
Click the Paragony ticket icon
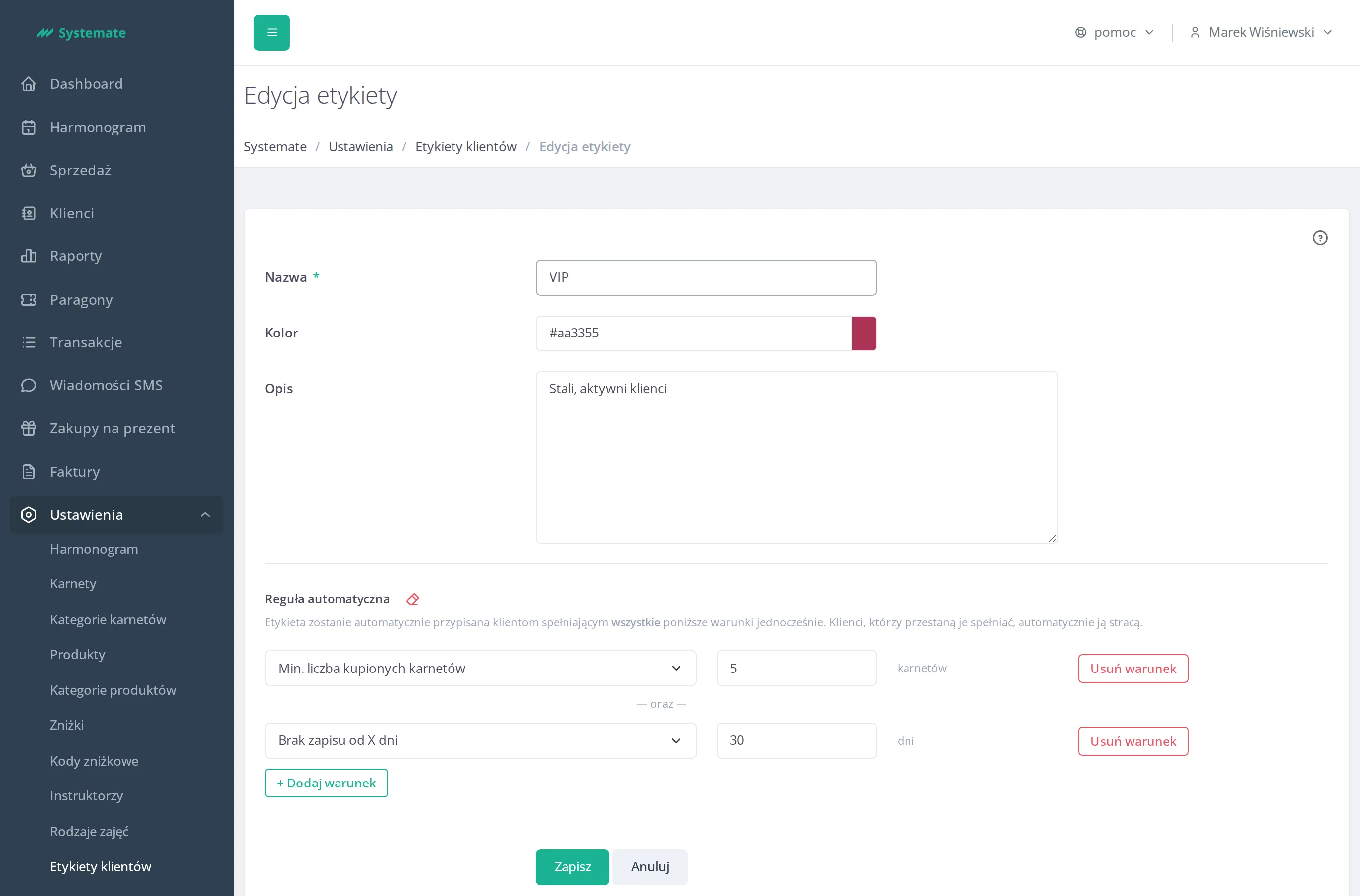28,300
